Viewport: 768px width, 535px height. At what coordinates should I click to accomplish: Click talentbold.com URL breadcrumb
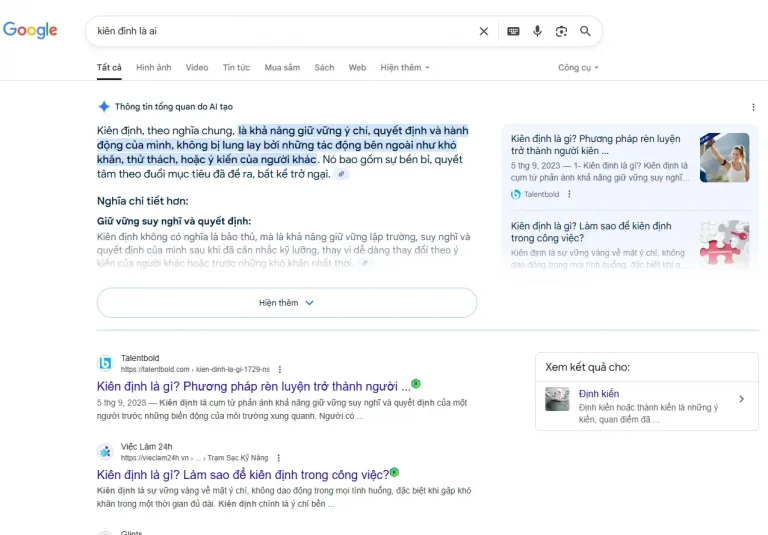coord(195,369)
